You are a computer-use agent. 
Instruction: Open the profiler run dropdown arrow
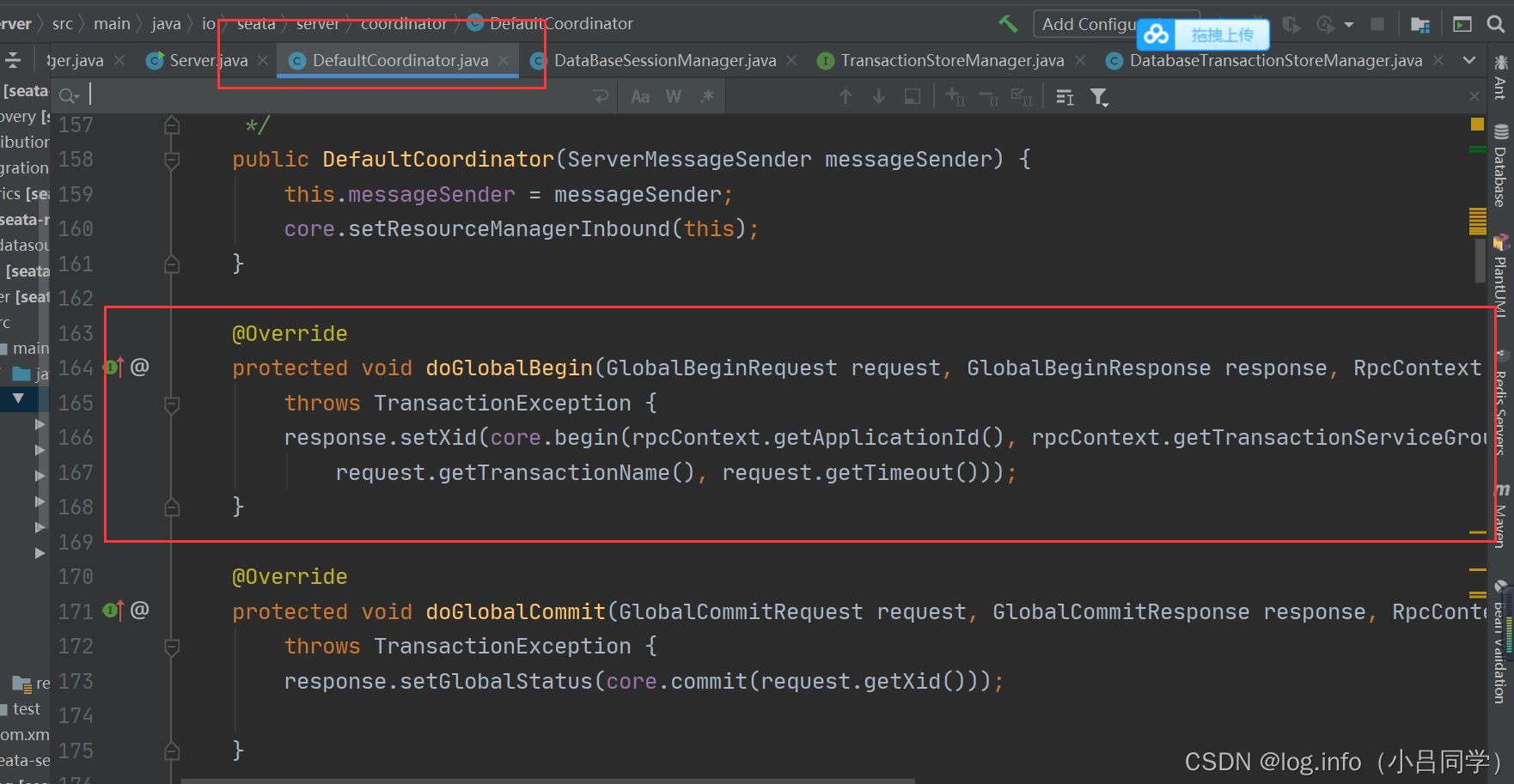click(1349, 25)
